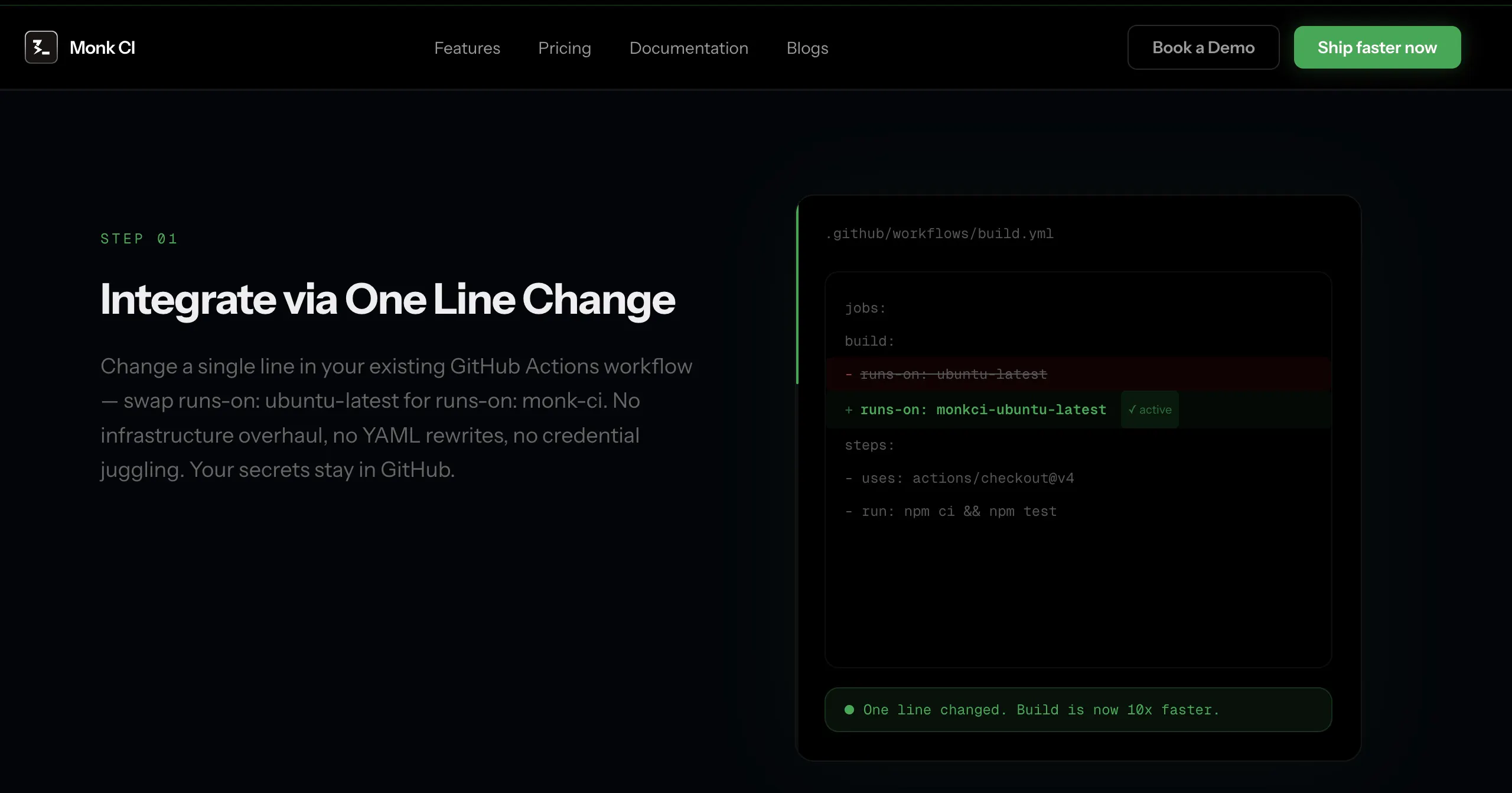1512x793 pixels.
Task: Click the uses: actions/checkout@v4 line
Action: tap(959, 479)
